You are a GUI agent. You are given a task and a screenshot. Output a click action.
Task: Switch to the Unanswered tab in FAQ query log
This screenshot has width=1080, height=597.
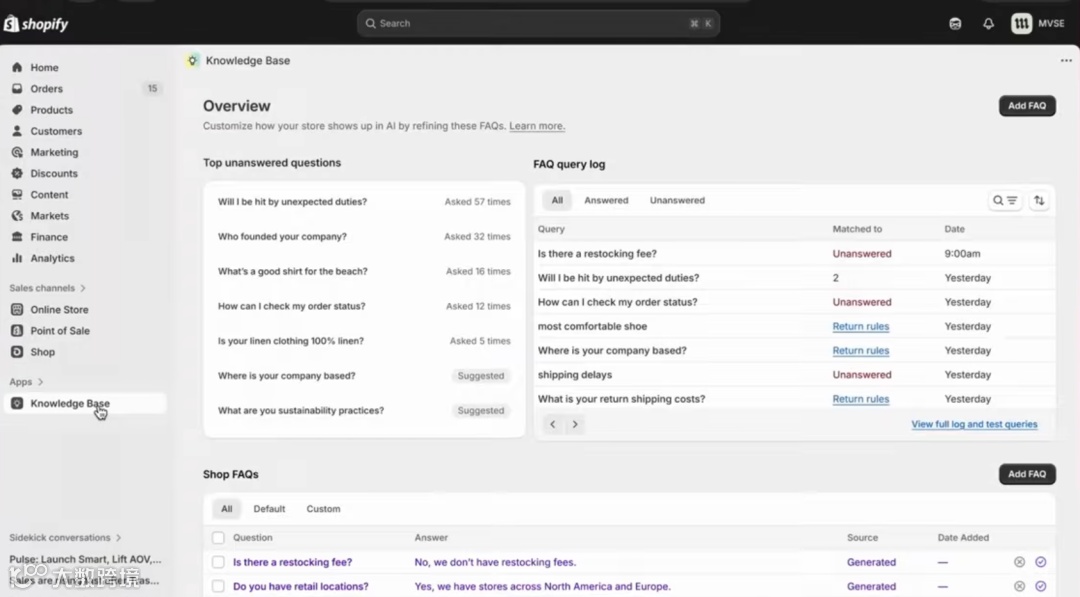point(677,200)
